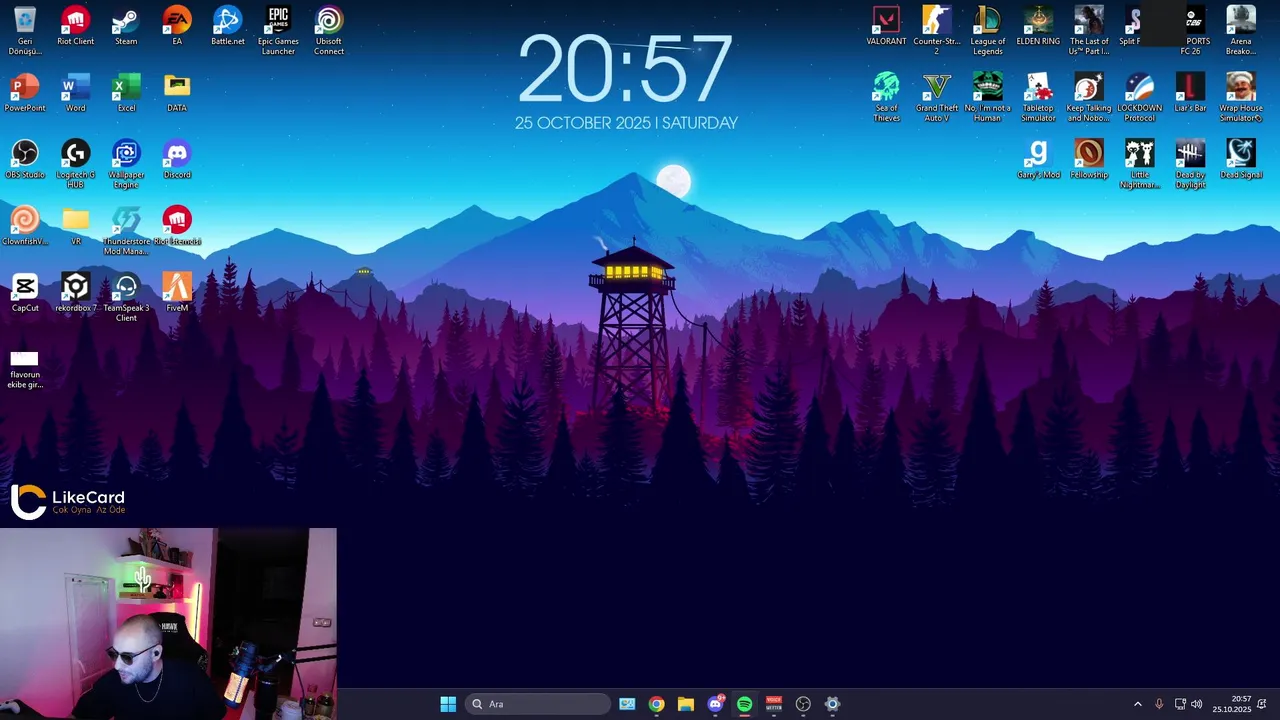Select the Arena Breakout shortcut

click(x=1241, y=31)
